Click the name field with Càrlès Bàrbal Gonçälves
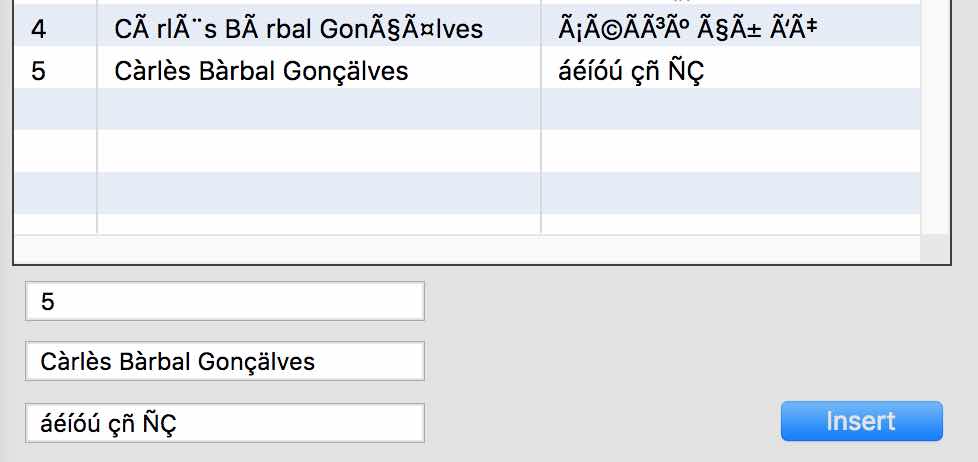This screenshot has height=462, width=978. point(225,362)
